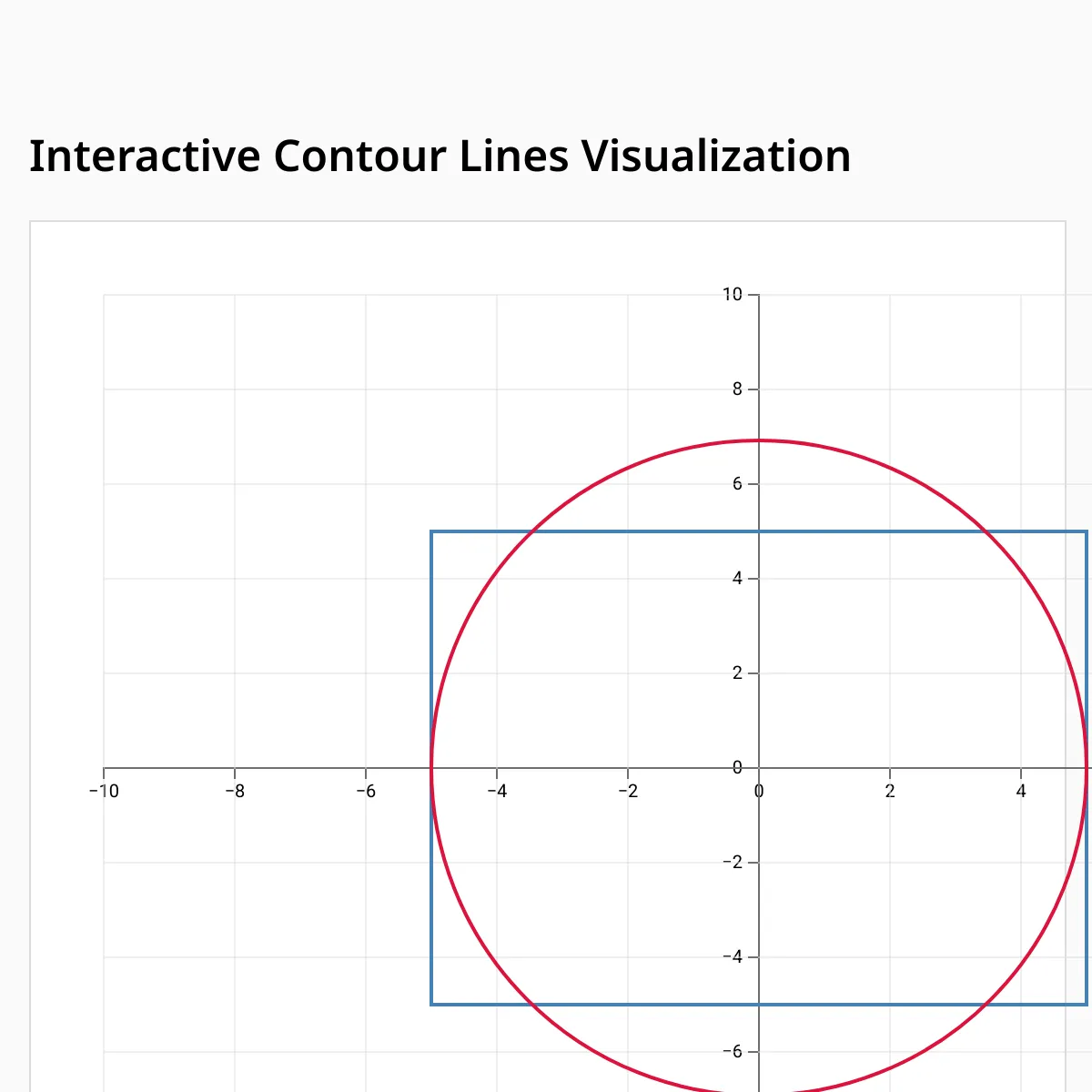Click the x-axis tick label 2
The height and width of the screenshot is (1092, 1092).
click(x=890, y=792)
